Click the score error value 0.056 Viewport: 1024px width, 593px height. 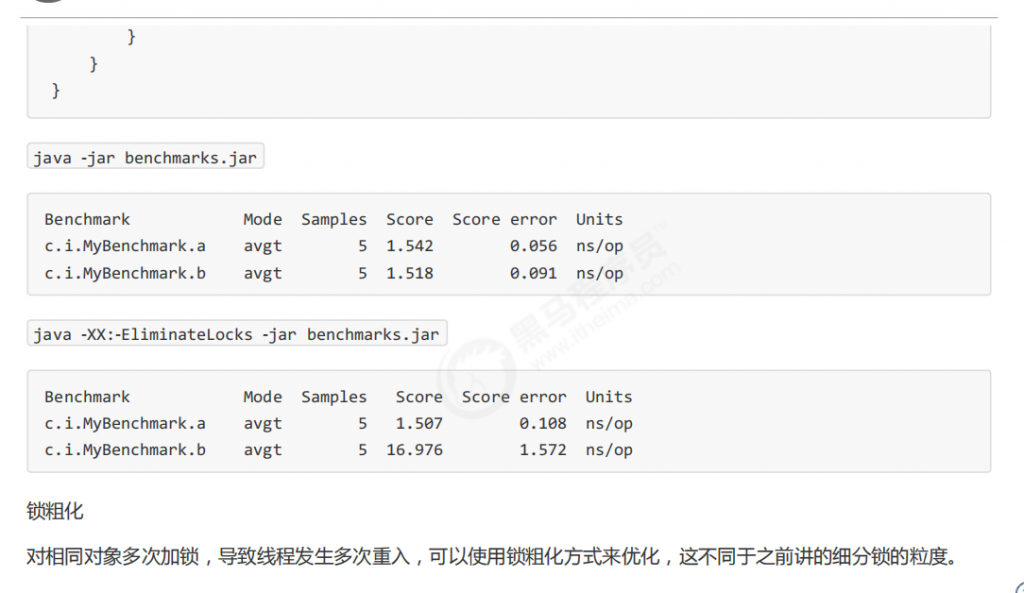[533, 246]
